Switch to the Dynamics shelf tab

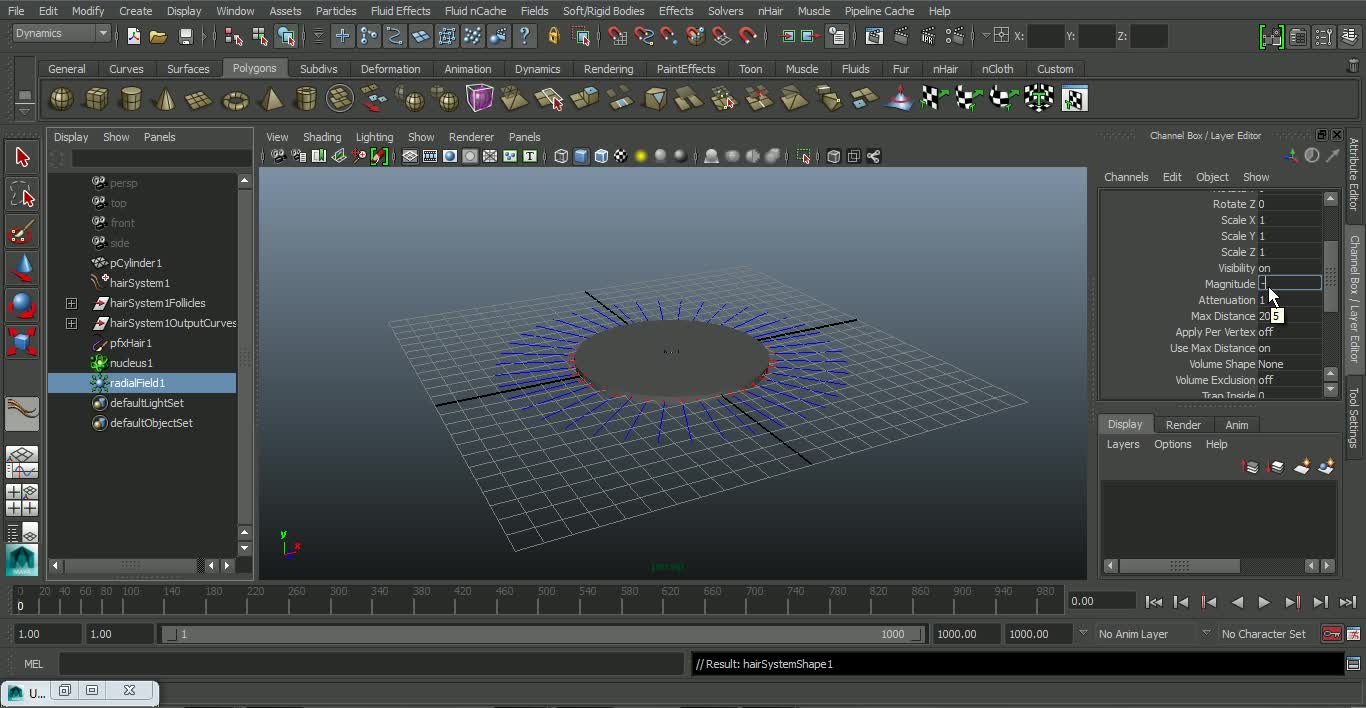[537, 69]
